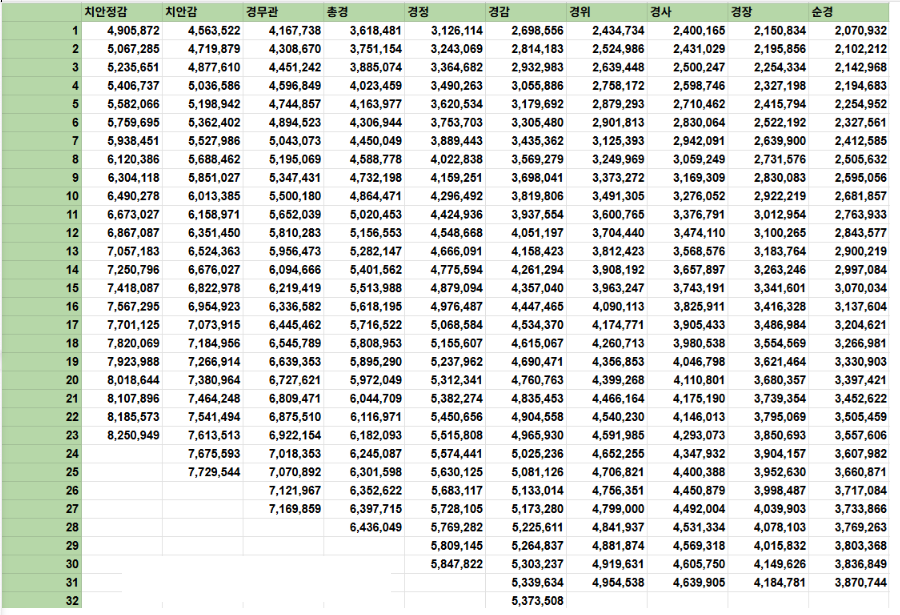Click cell value 2,070,932
900x615 pixels.
coord(861,31)
